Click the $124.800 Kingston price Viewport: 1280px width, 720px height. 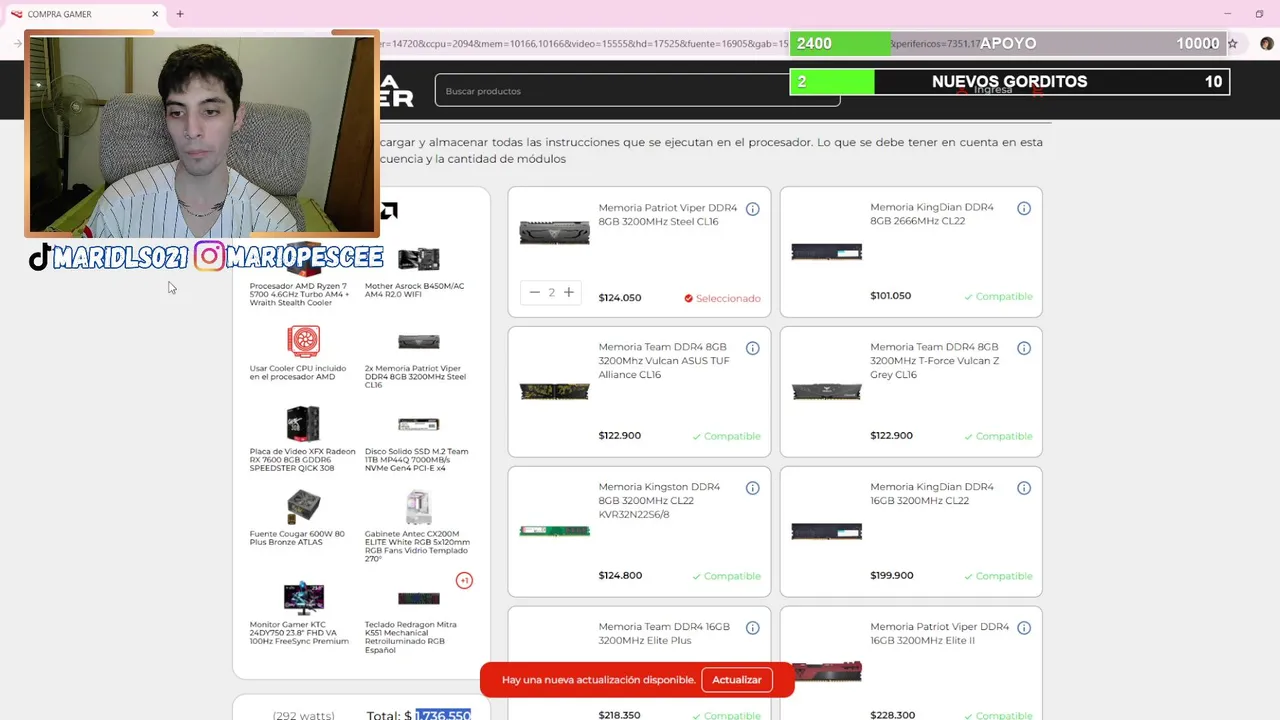click(x=620, y=576)
